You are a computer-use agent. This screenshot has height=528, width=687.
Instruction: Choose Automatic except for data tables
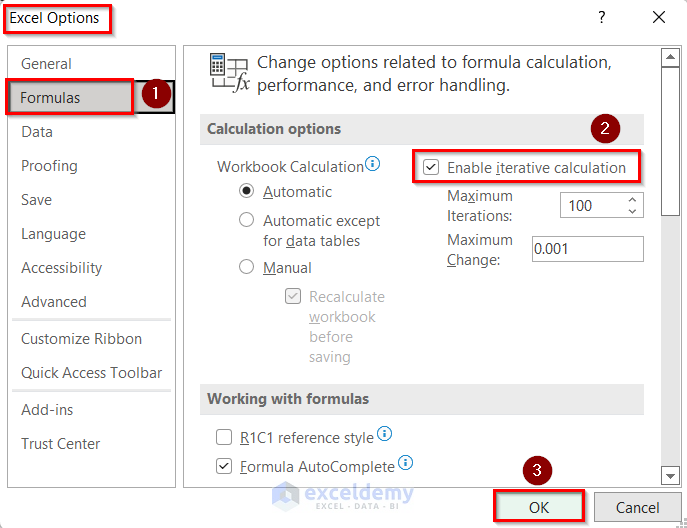[x=246, y=220]
